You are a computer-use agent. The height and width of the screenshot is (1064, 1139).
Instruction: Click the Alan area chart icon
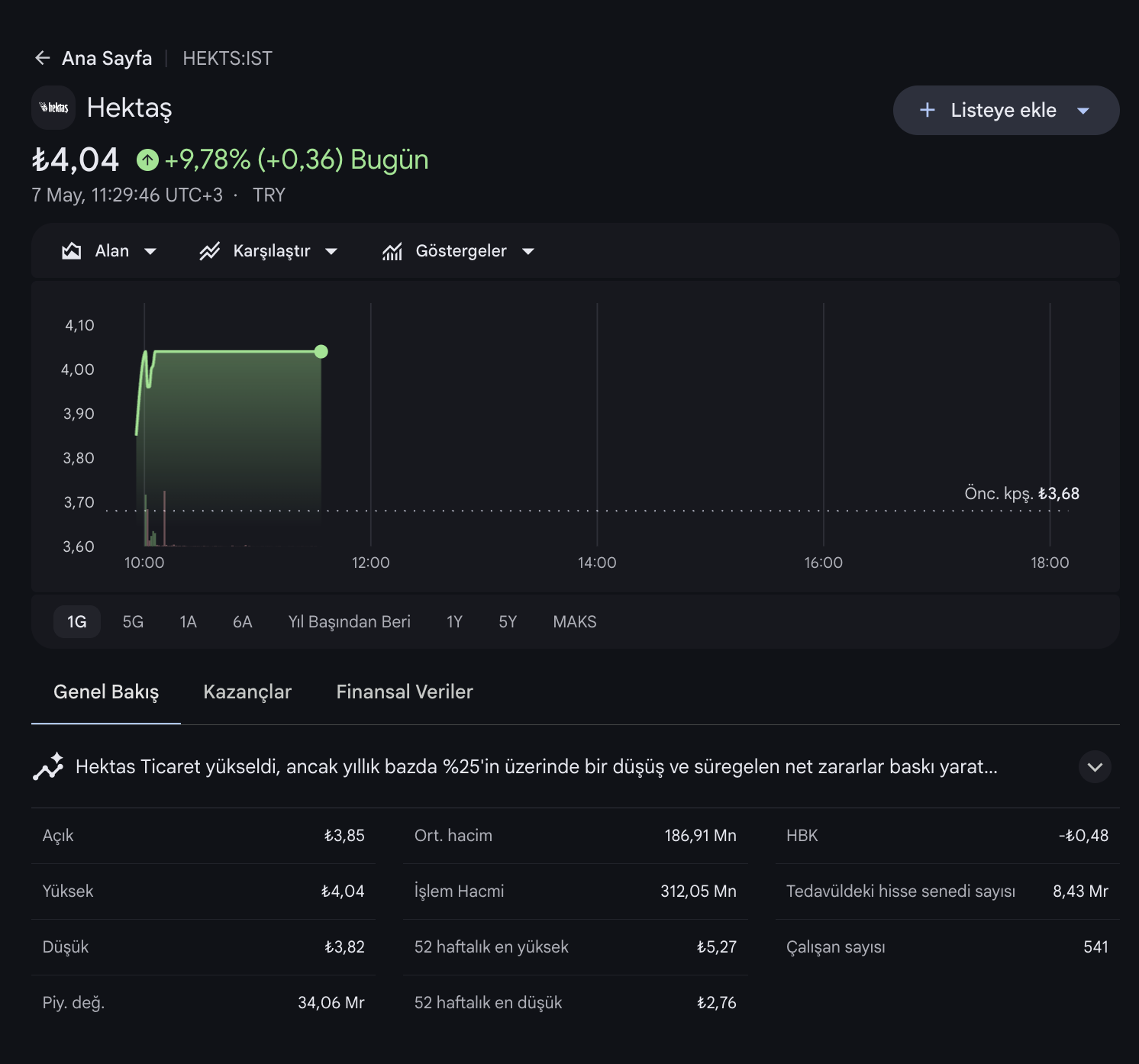click(x=72, y=251)
